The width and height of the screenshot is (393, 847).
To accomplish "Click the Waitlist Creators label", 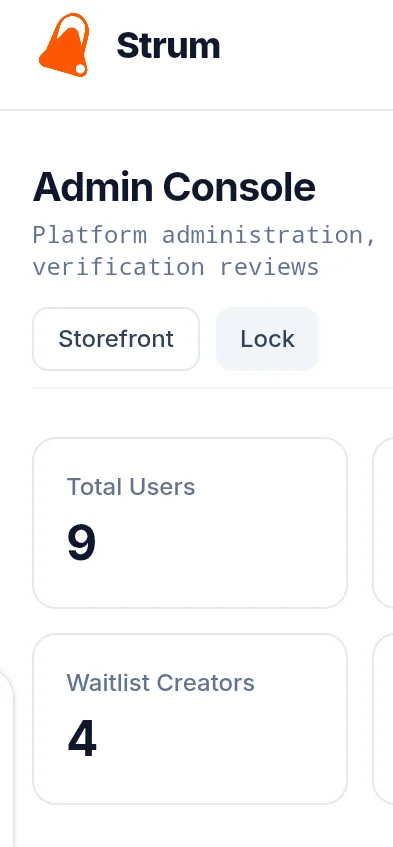I will point(160,683).
